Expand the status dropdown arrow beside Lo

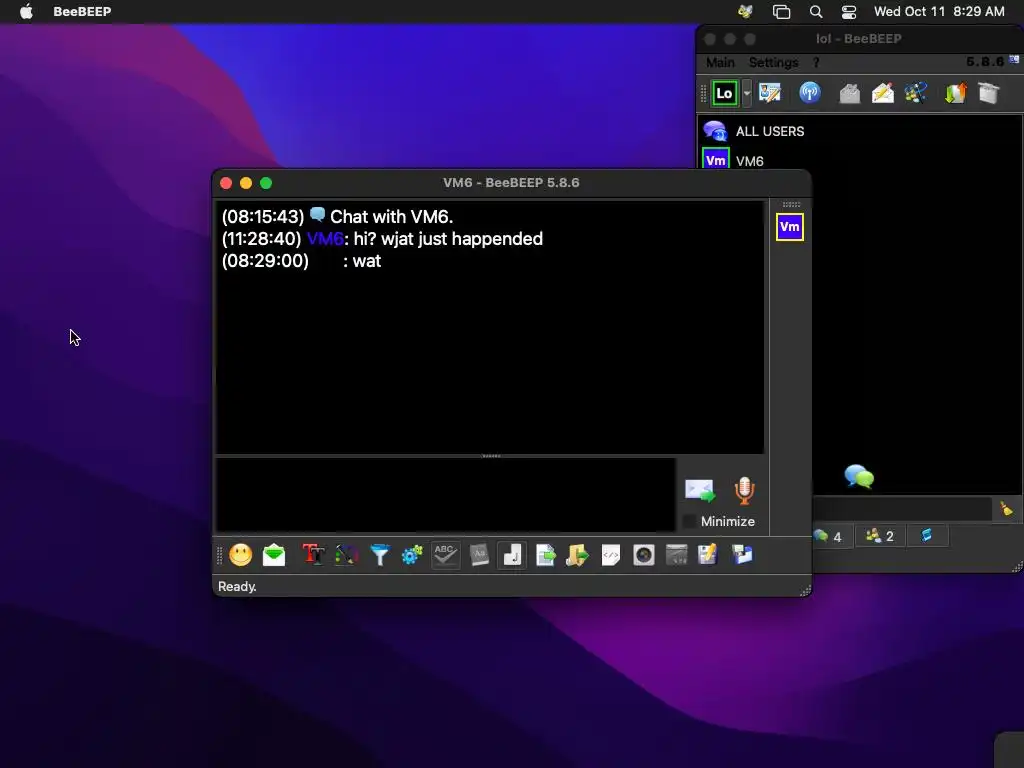746,93
